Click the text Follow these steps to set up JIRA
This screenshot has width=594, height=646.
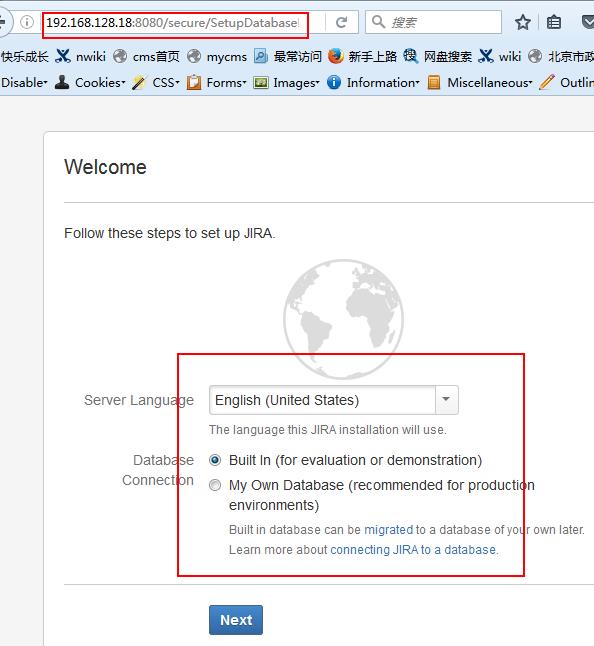(x=169, y=234)
